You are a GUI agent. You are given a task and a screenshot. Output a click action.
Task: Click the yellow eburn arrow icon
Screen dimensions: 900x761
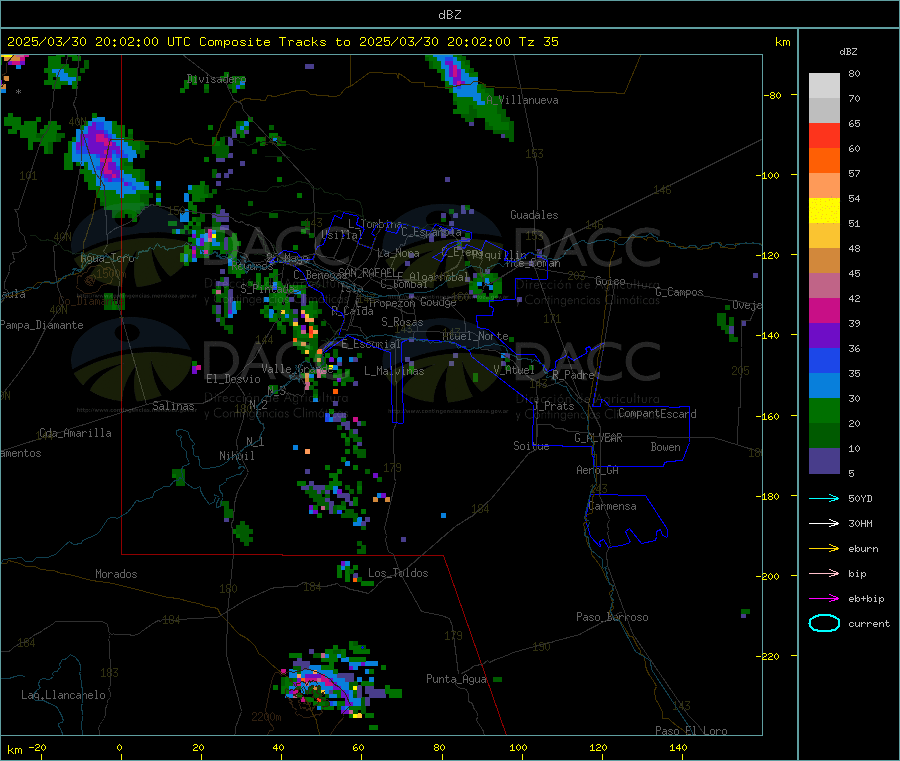tap(824, 548)
